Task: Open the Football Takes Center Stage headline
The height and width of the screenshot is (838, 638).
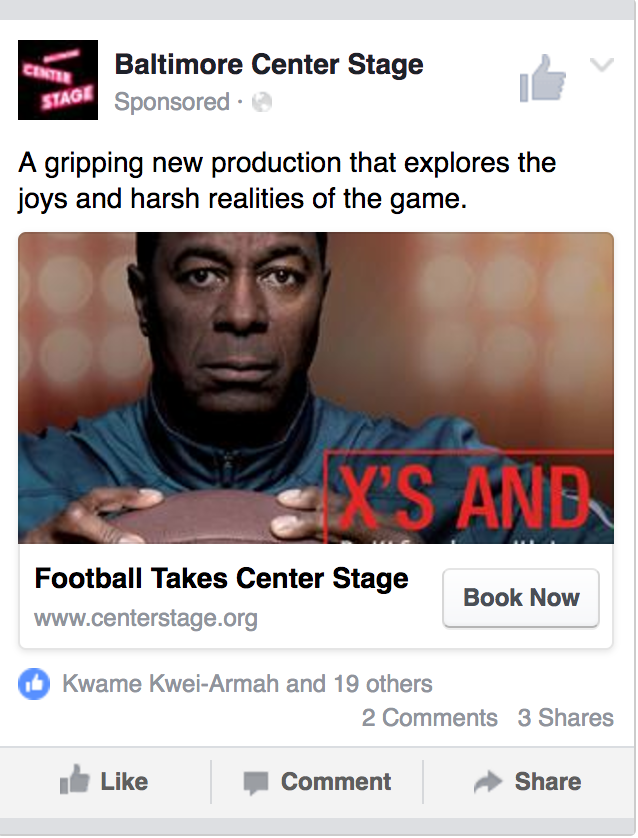Action: click(x=221, y=578)
